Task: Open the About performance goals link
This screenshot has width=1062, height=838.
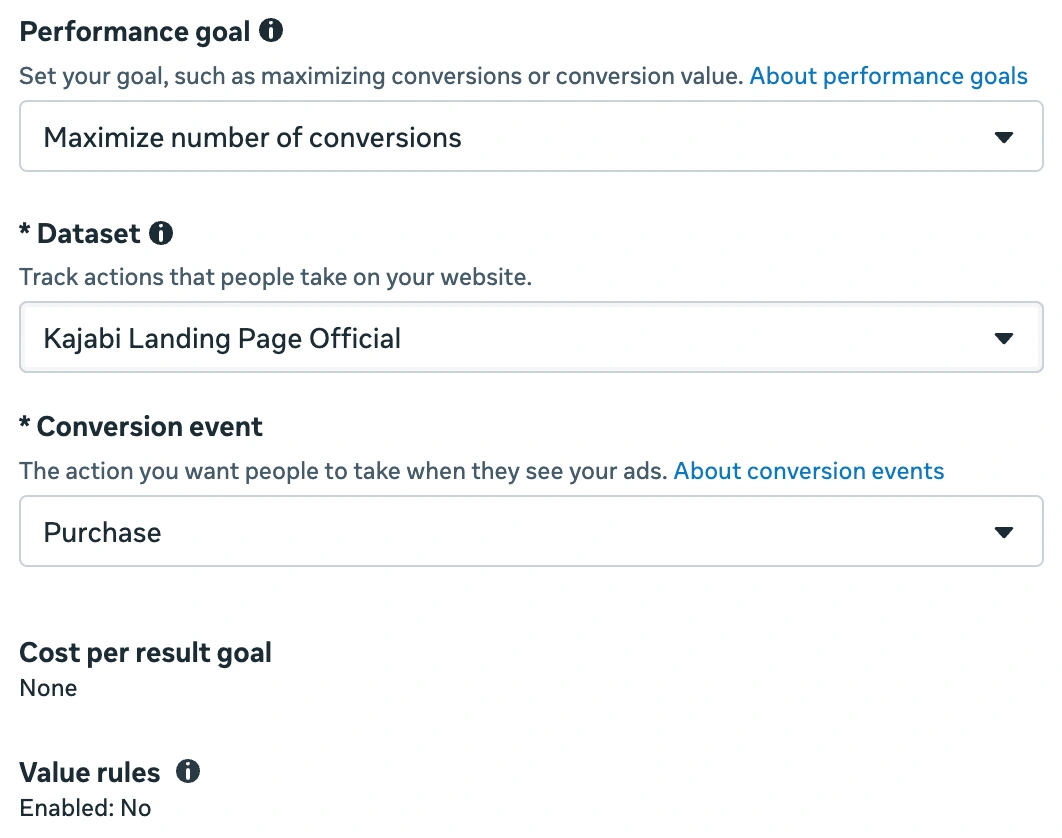Action: 889,77
